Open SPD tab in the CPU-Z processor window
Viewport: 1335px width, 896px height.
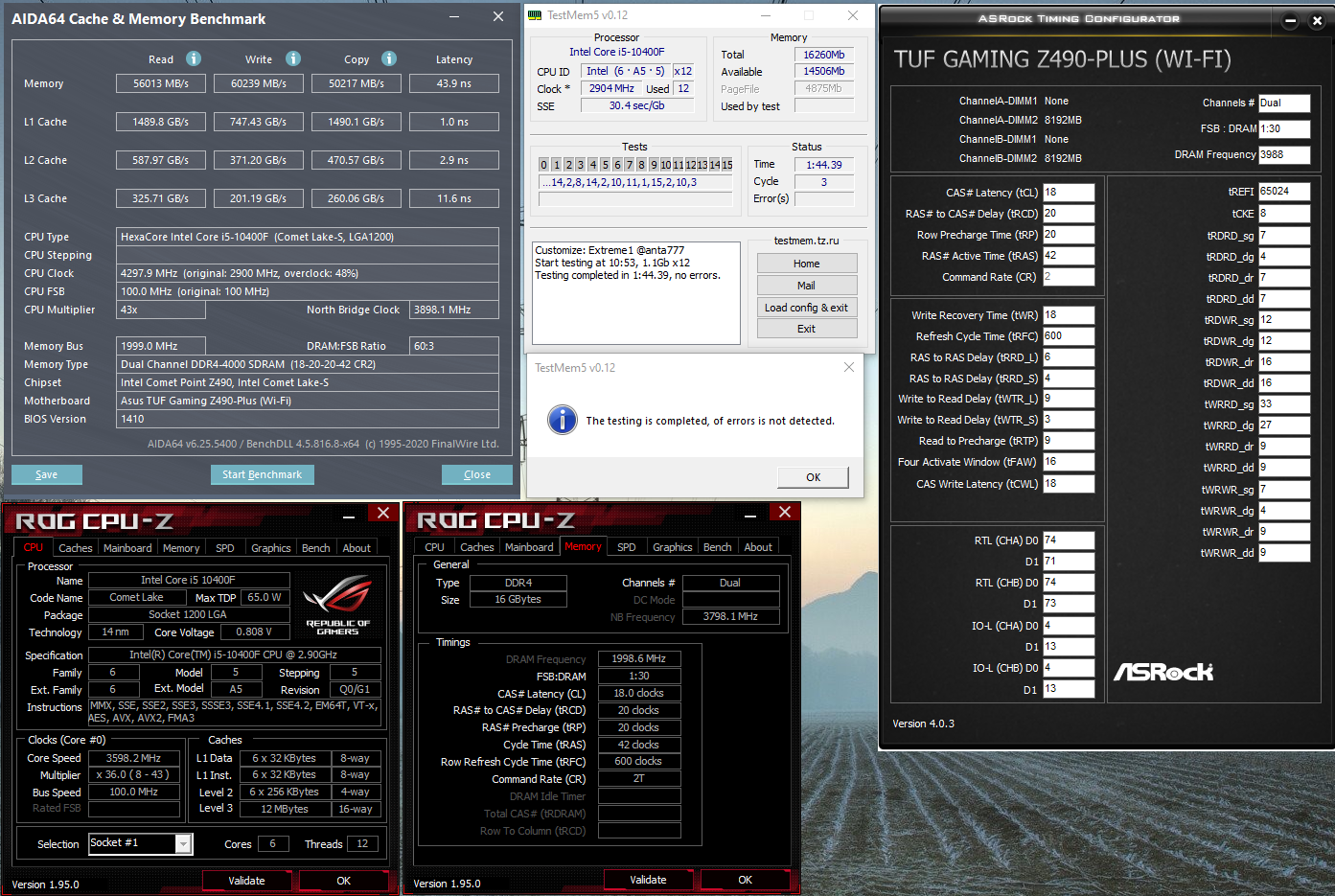(225, 548)
